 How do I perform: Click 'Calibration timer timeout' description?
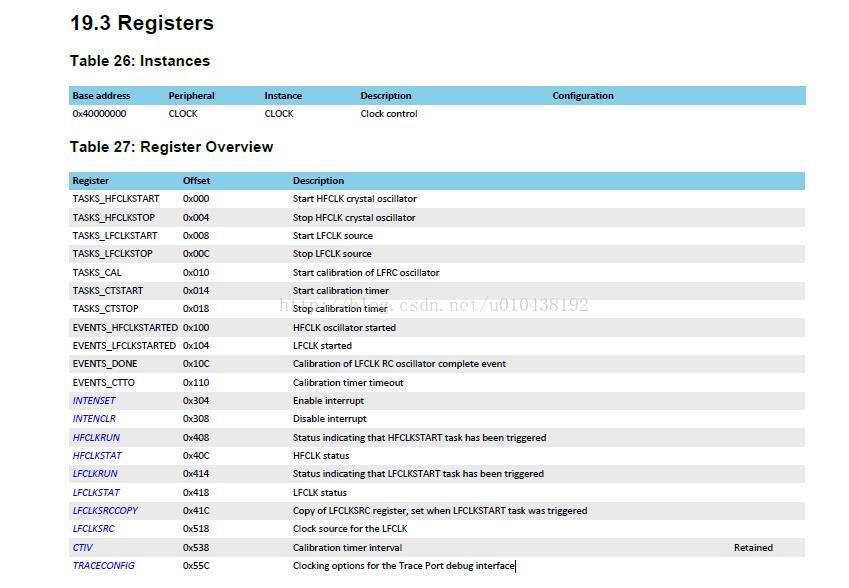click(x=348, y=383)
